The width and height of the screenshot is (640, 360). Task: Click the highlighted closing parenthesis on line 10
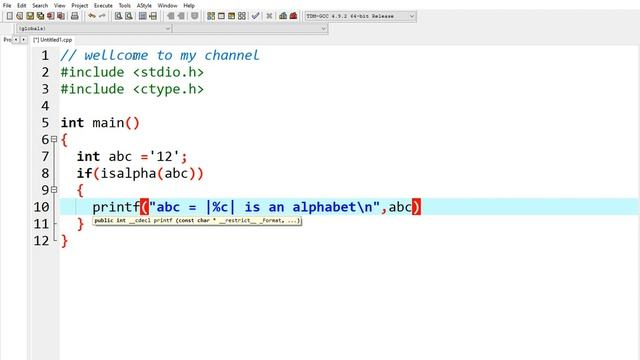coord(416,207)
